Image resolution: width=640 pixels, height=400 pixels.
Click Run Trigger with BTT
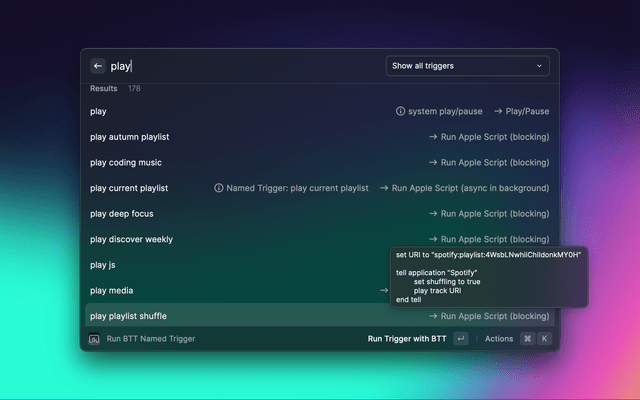point(407,339)
